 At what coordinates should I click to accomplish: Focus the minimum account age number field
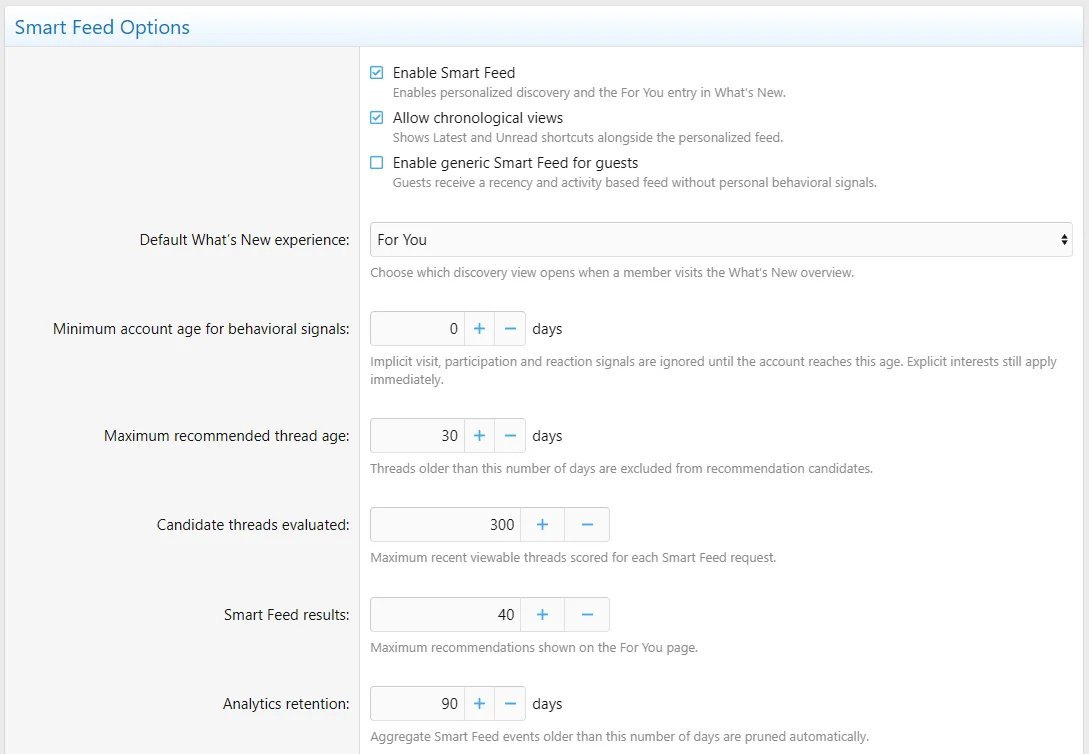417,328
